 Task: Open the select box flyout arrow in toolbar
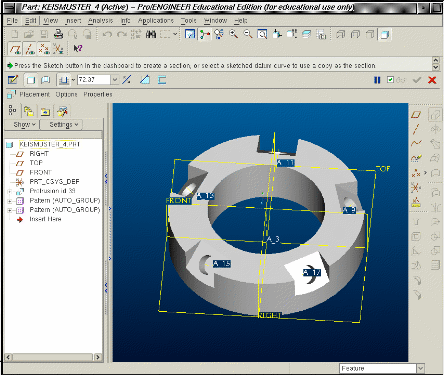[175, 34]
